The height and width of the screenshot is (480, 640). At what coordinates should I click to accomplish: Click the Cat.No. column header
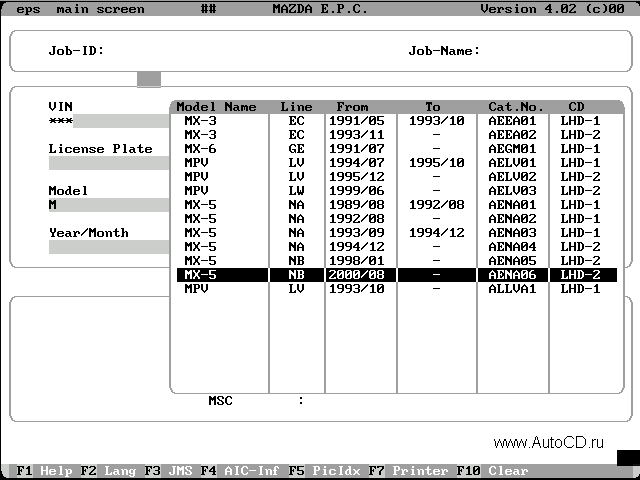point(516,107)
